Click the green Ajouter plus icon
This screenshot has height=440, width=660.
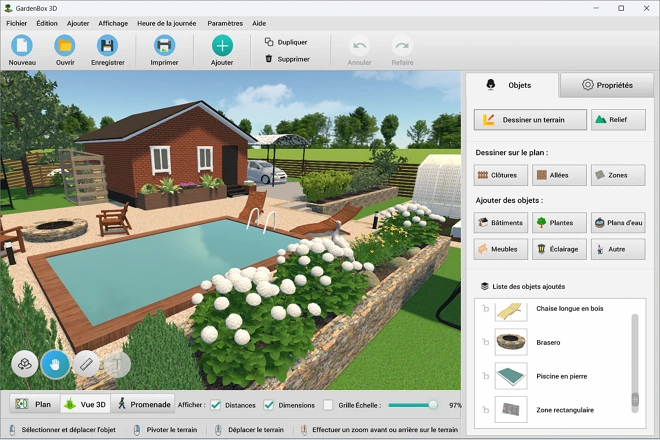[222, 45]
